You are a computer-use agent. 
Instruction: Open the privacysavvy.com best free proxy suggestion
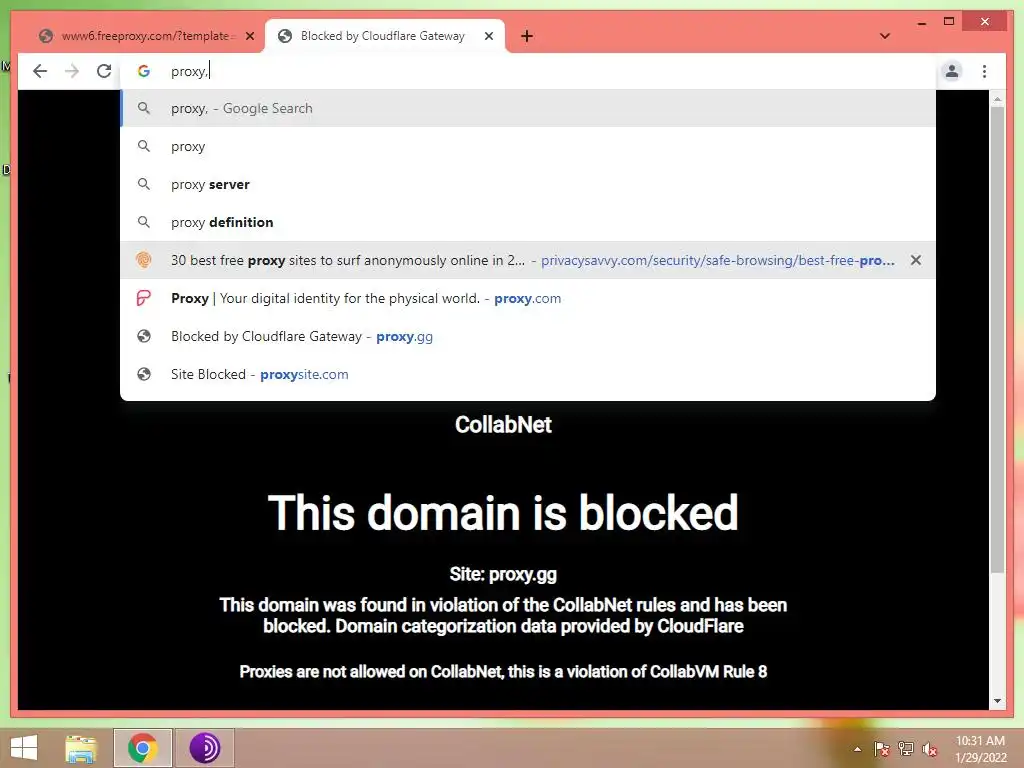528,260
